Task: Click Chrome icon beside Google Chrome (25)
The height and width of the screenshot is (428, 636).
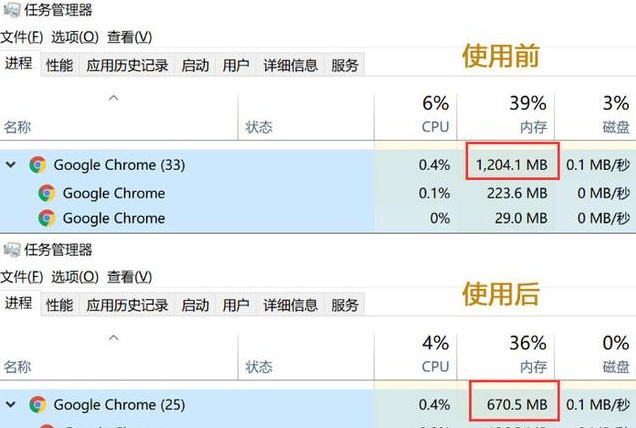Action: (x=38, y=404)
